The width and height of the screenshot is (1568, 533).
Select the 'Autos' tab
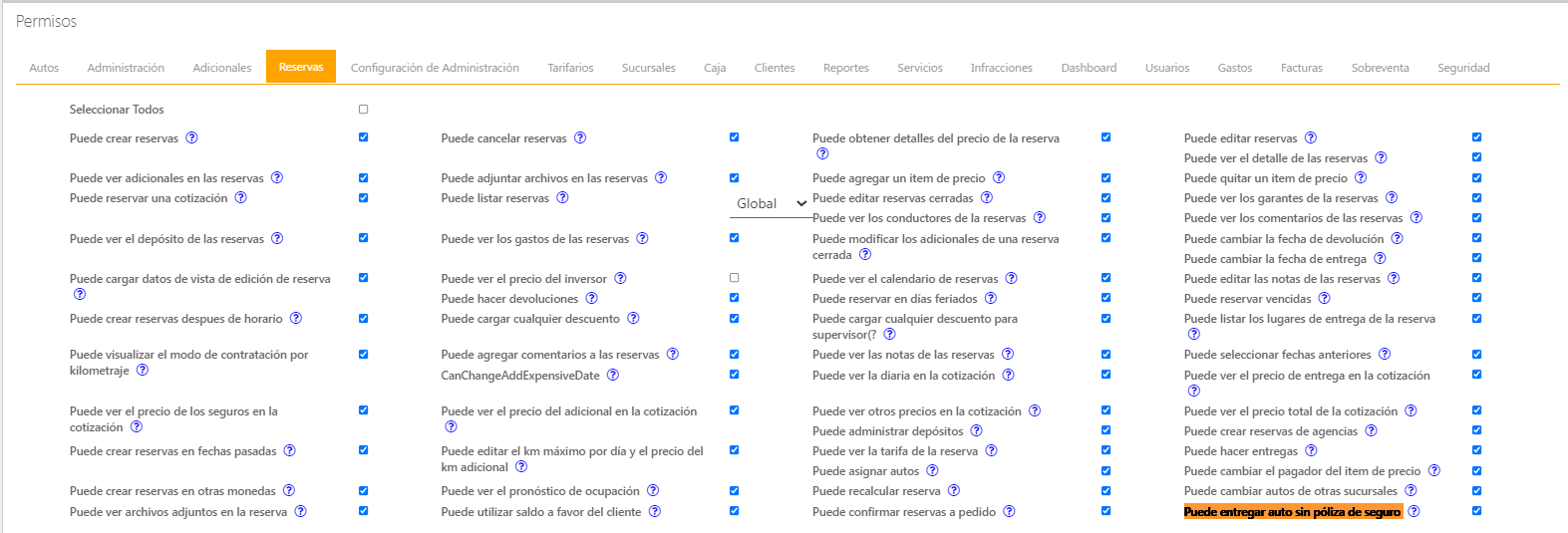pyautogui.click(x=44, y=68)
